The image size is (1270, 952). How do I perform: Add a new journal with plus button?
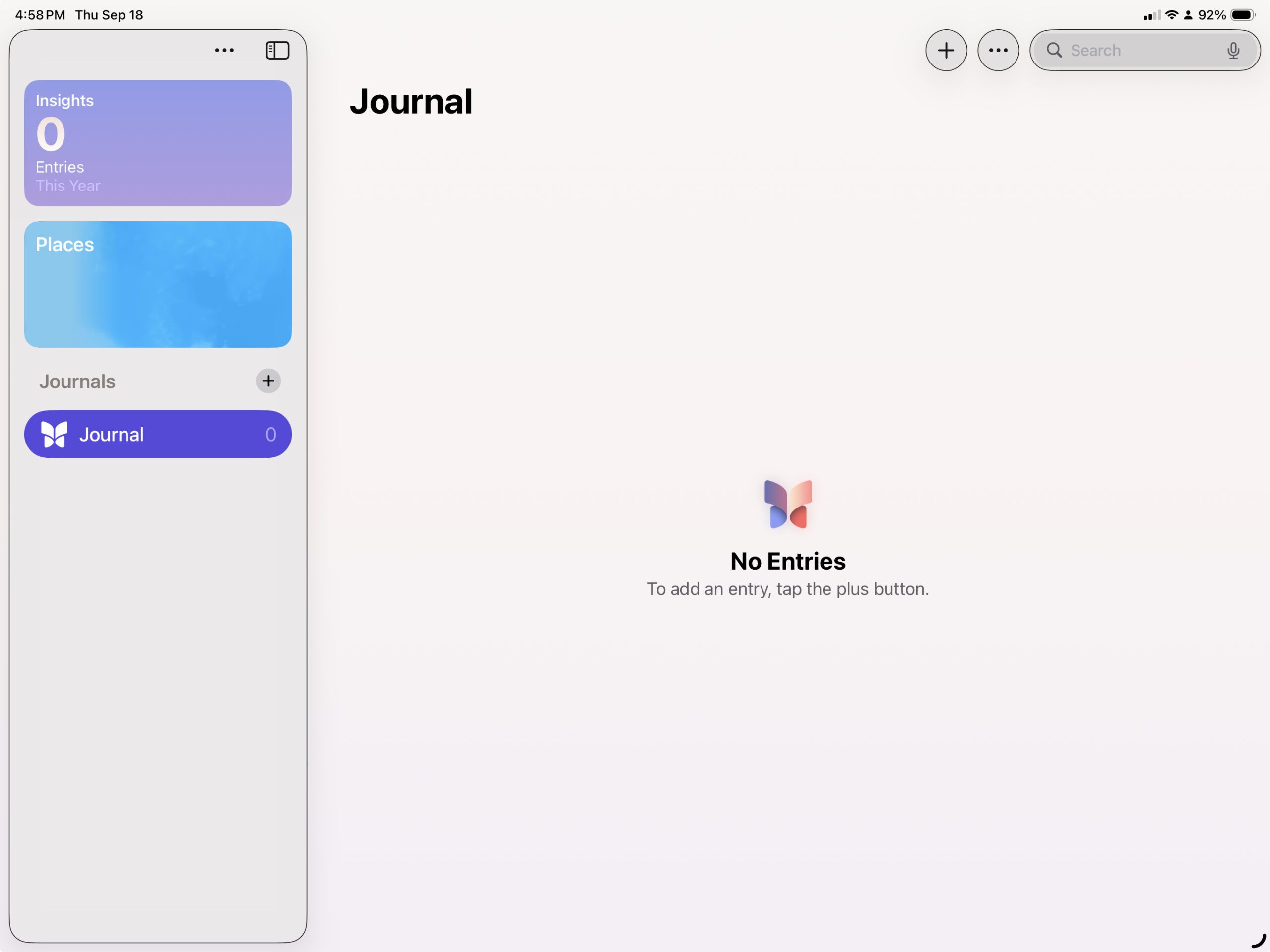[268, 381]
